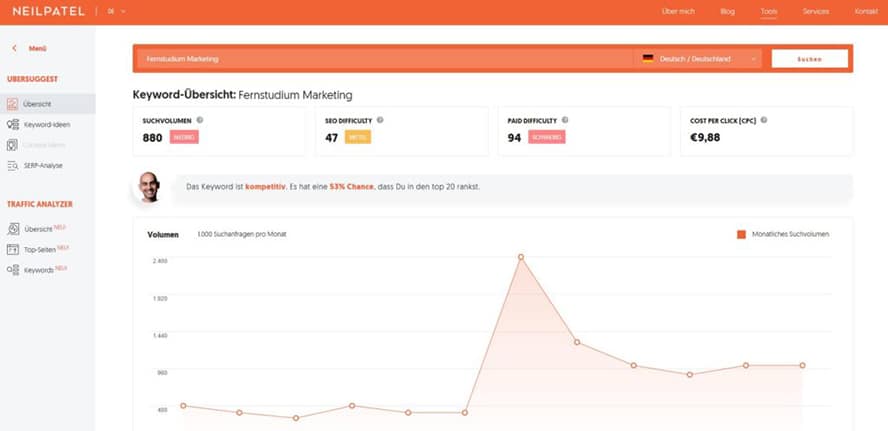Click the keyword search field Fernstudium Marketing

coord(385,59)
